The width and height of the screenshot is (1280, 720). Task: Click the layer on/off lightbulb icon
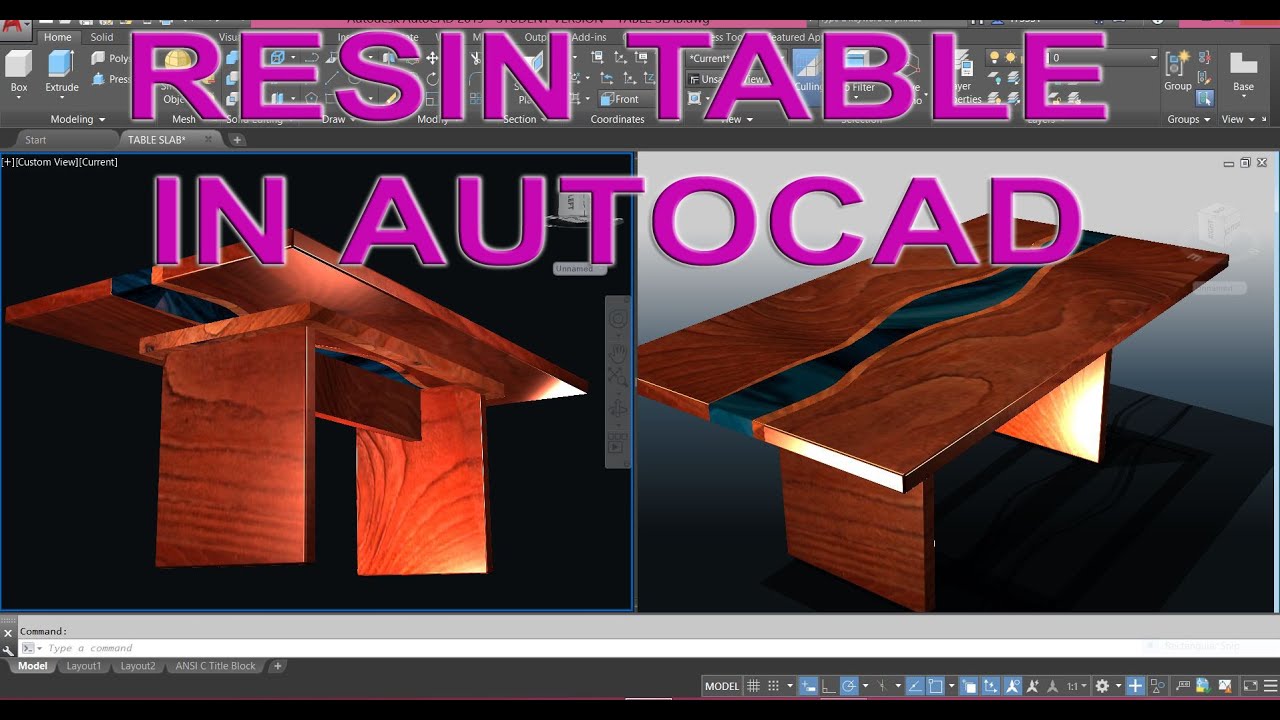click(995, 58)
